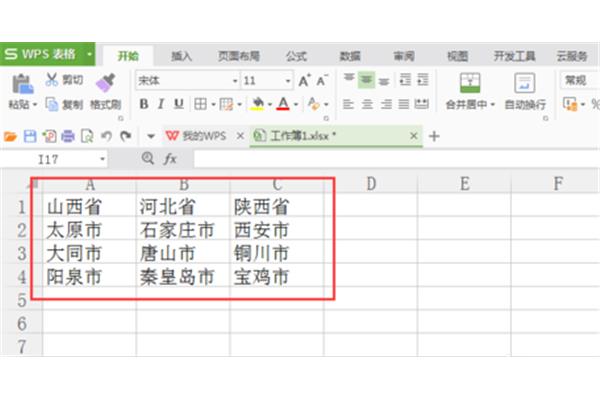Click the Print icon
The width and height of the screenshot is (600, 400).
coord(68,136)
